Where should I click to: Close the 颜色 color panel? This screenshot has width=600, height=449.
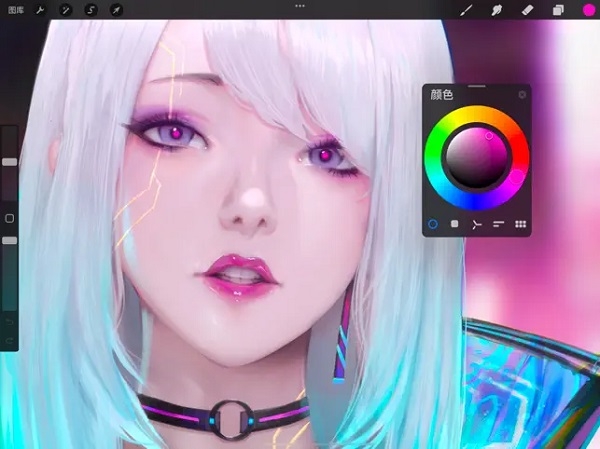[522, 95]
